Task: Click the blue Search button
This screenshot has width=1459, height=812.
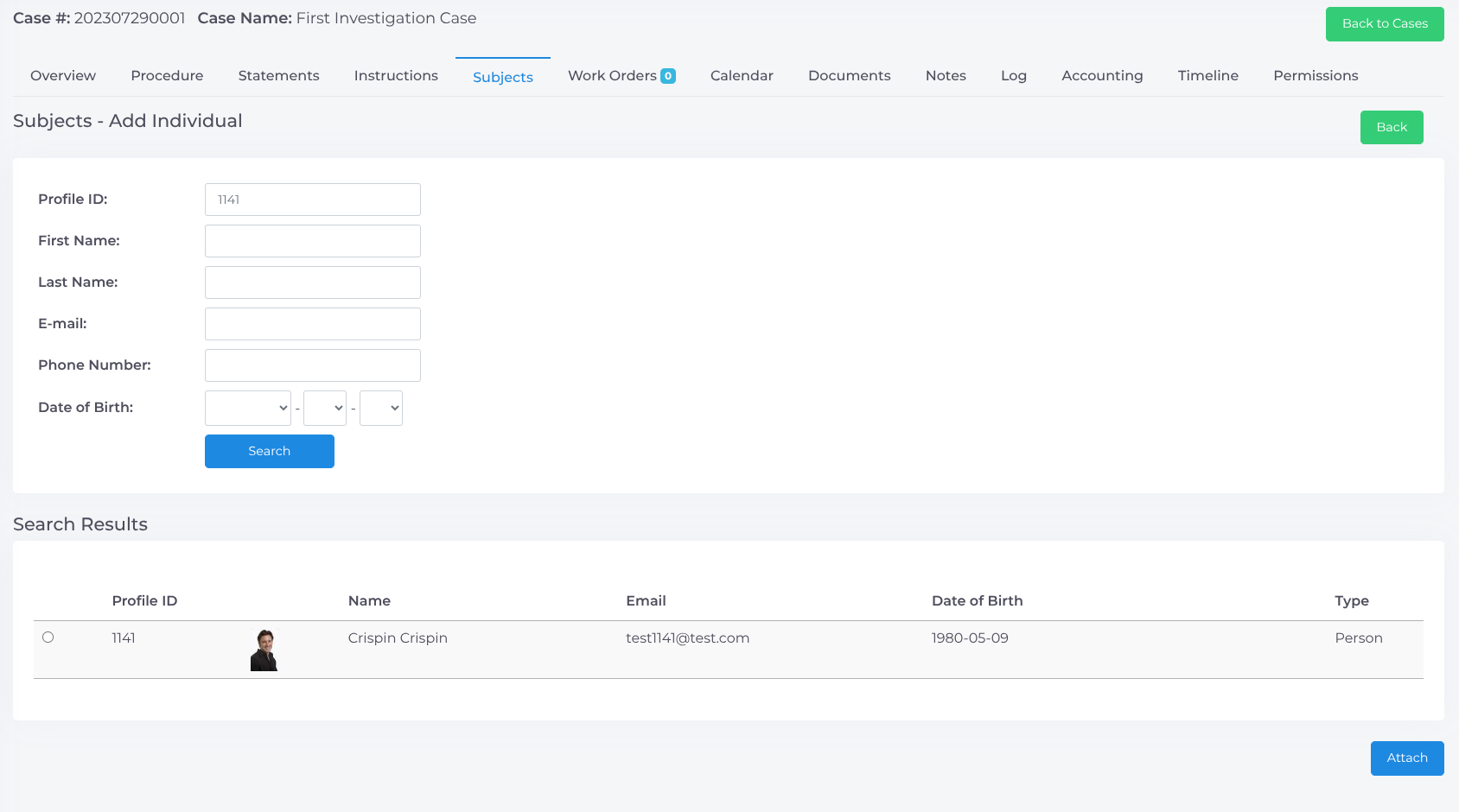Action: 270,451
